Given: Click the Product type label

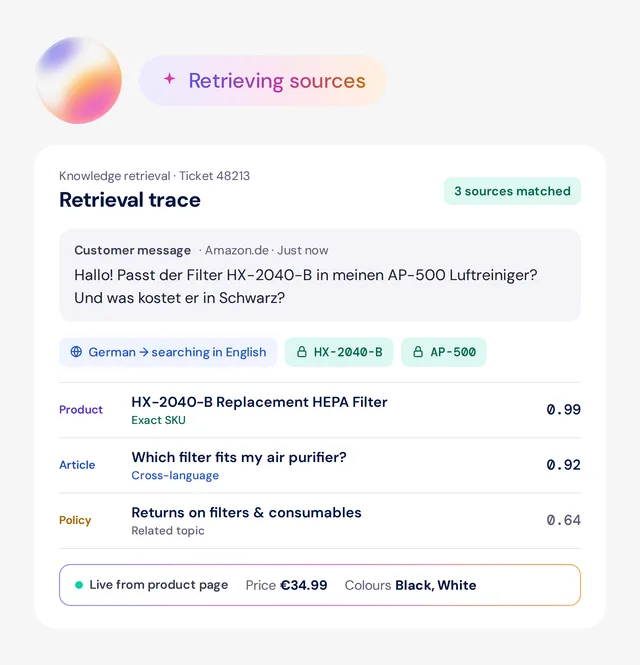Looking at the screenshot, I should pos(81,410).
